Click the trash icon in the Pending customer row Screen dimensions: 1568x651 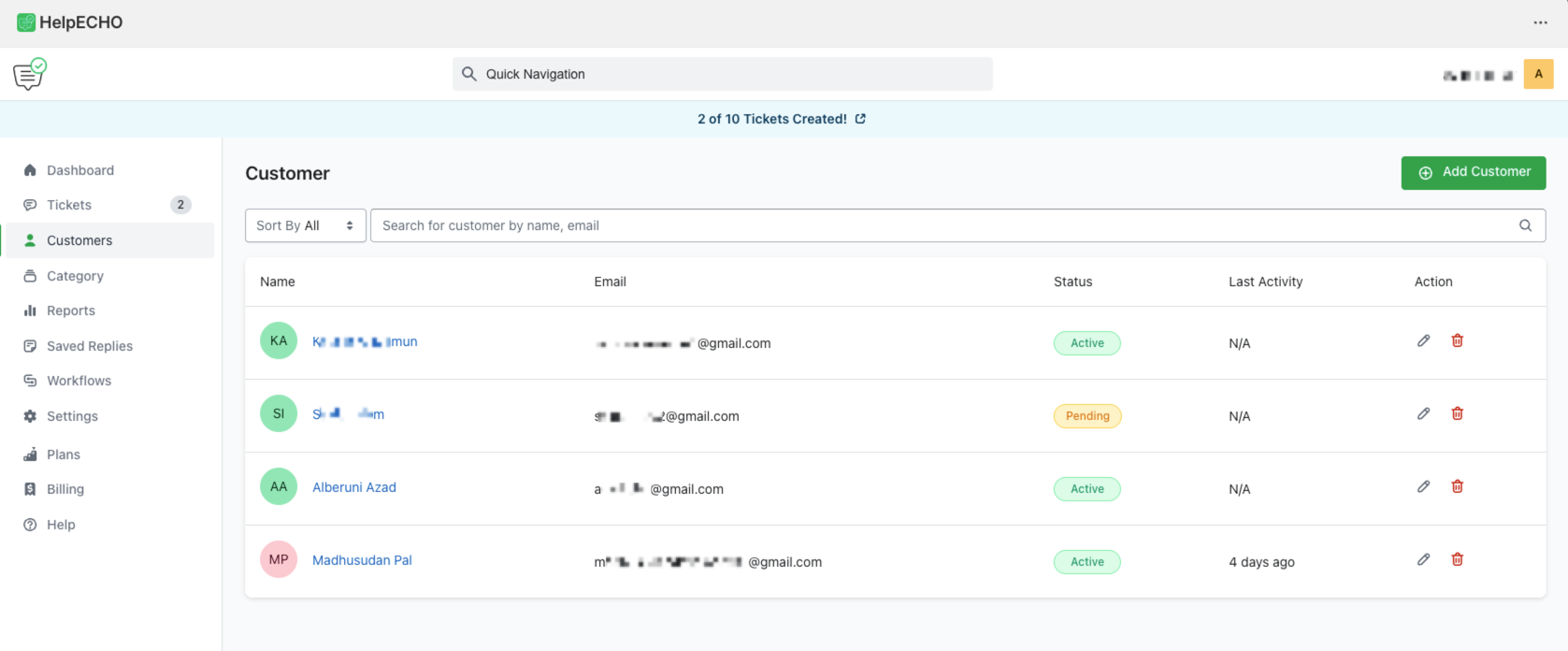pos(1457,413)
